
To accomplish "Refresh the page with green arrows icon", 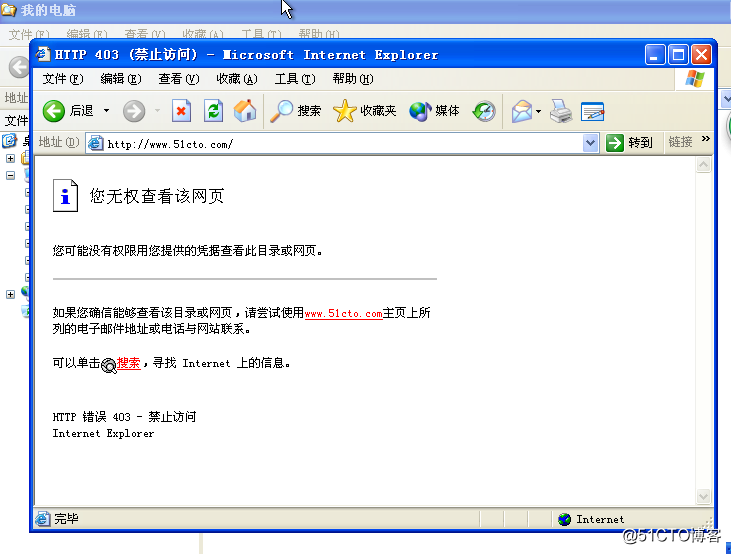I will click(x=214, y=111).
